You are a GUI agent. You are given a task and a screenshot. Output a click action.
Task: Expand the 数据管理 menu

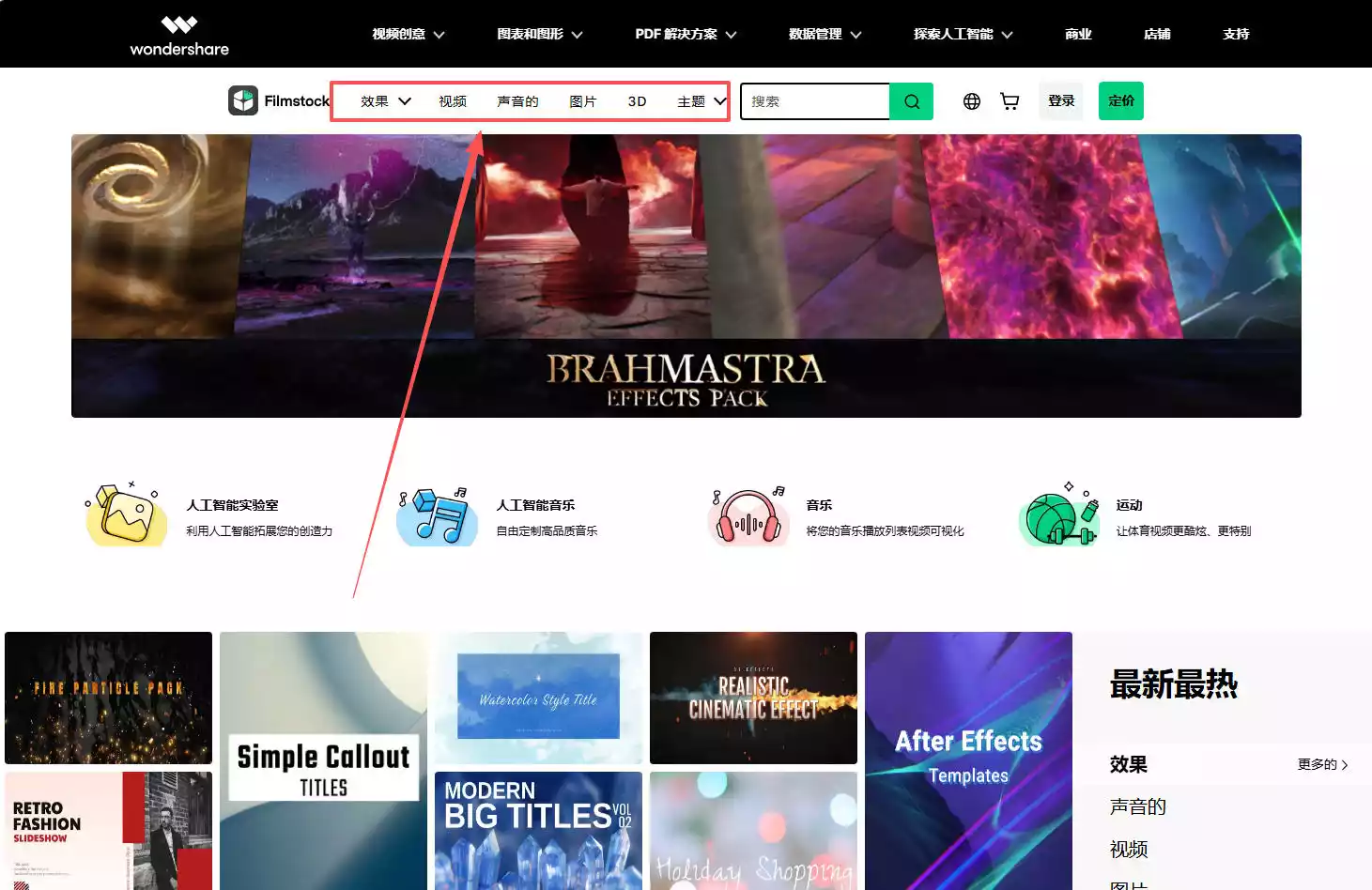pyautogui.click(x=825, y=35)
